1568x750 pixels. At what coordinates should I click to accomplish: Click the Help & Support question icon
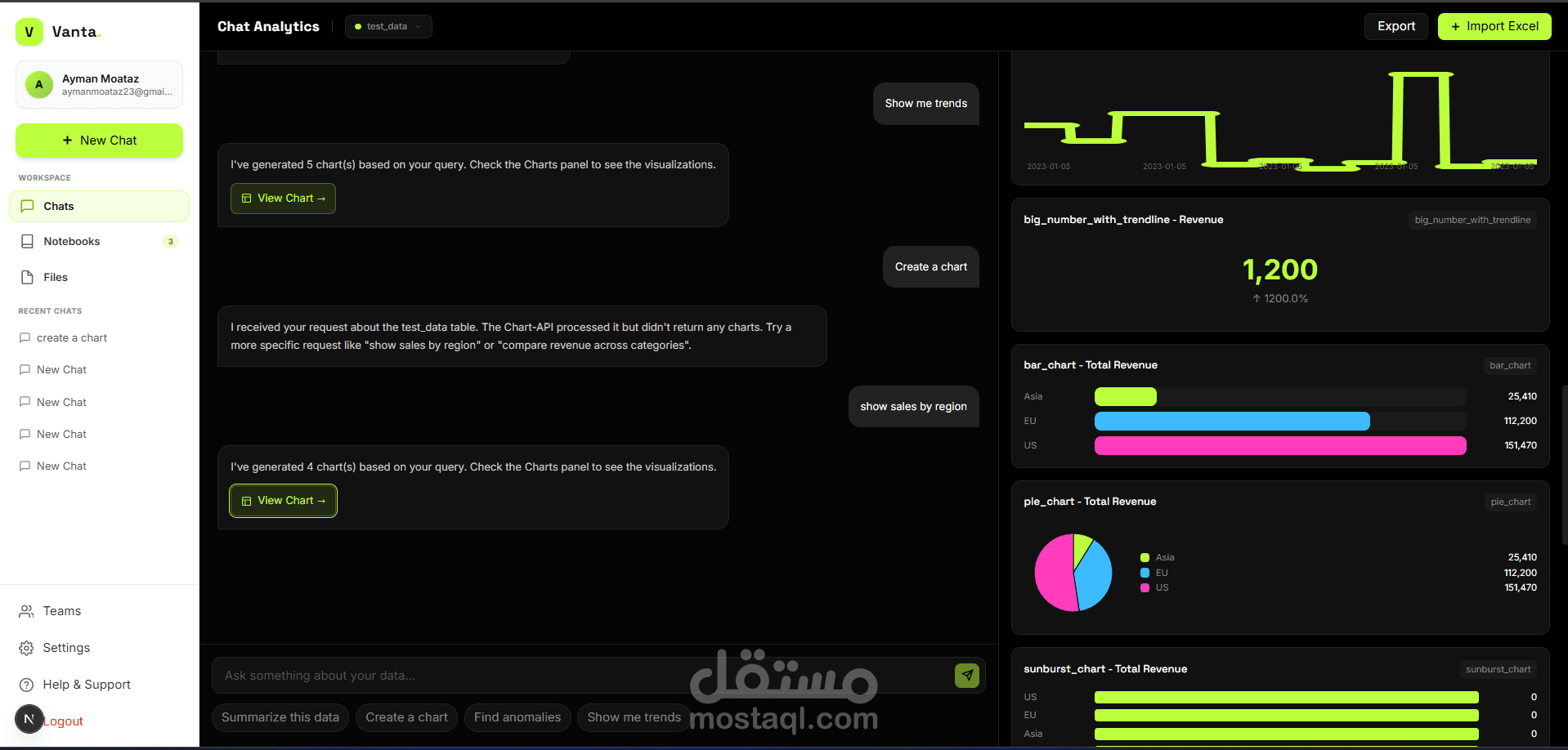[x=26, y=685]
